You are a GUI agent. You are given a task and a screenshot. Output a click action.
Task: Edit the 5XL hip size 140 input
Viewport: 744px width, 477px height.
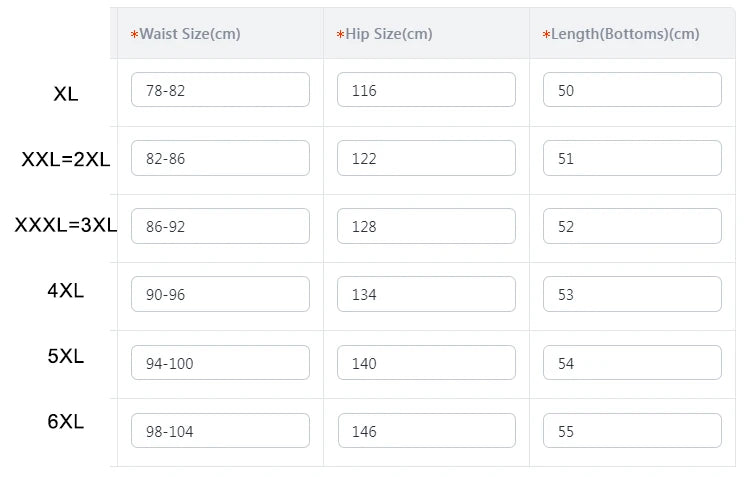426,363
